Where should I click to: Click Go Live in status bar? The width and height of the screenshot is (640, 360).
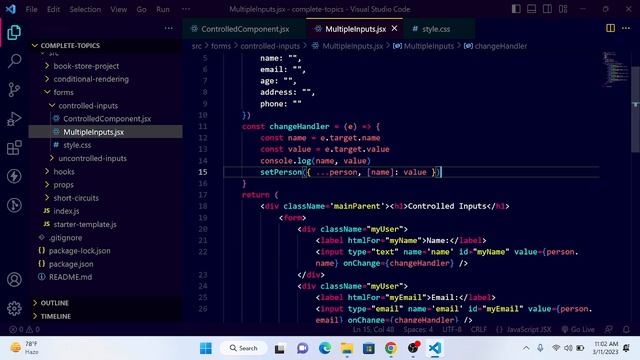[578, 329]
